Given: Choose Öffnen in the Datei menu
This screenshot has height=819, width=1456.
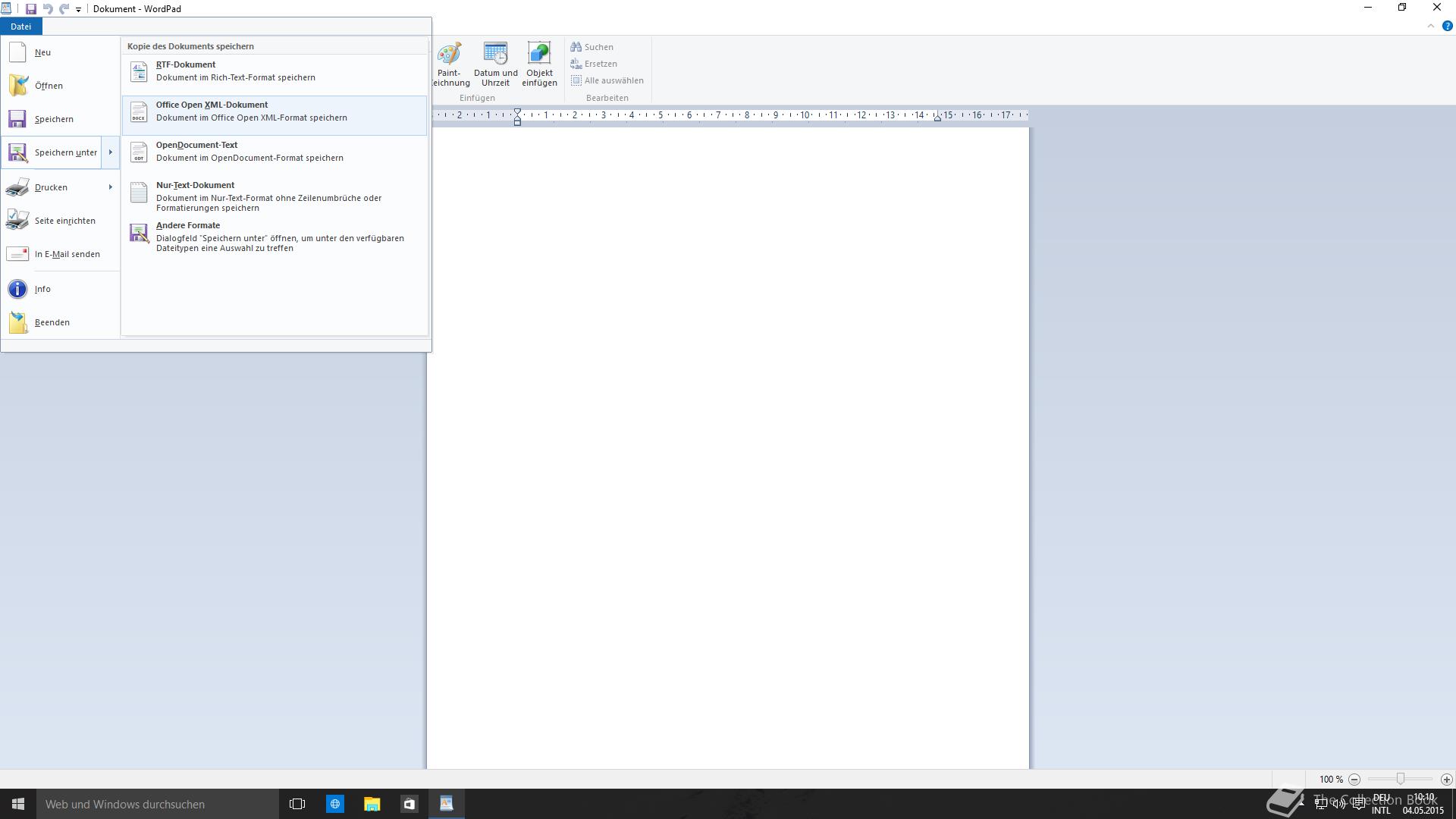Looking at the screenshot, I should (x=61, y=86).
